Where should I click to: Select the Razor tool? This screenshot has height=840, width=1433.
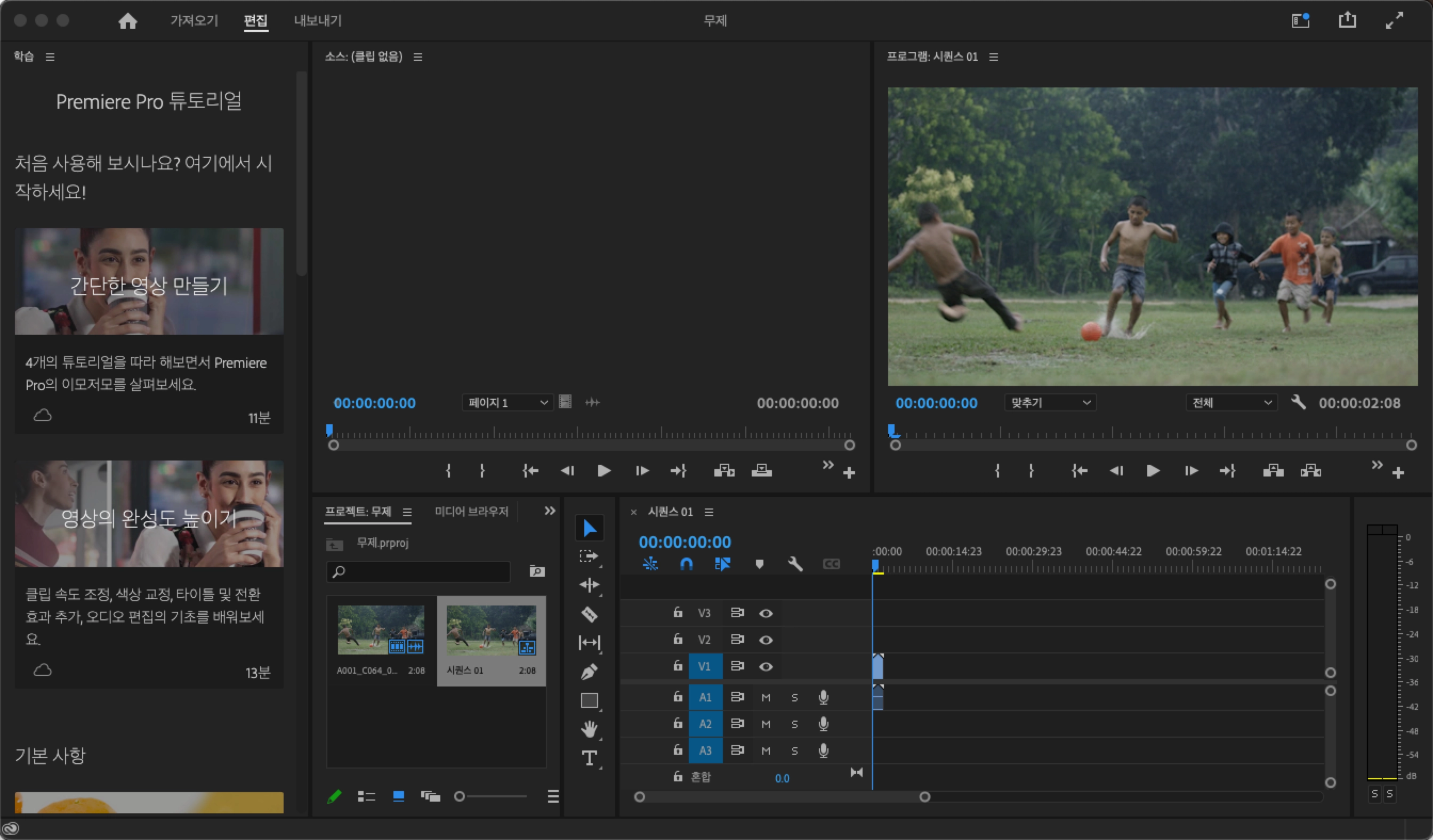589,614
